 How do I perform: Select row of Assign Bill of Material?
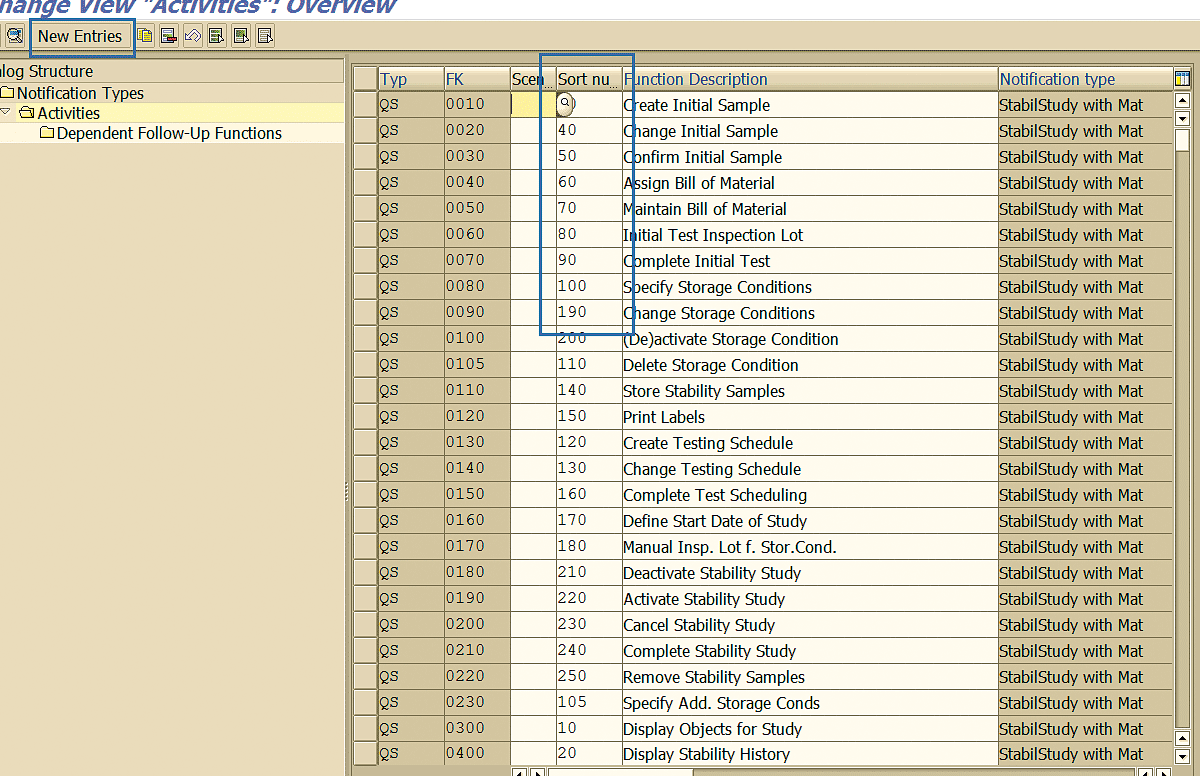(x=365, y=183)
